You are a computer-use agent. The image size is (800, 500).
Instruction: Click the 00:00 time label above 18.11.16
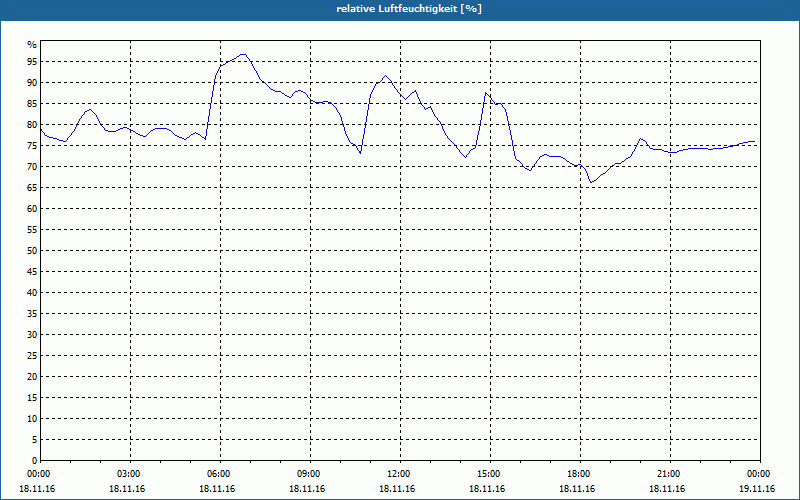pyautogui.click(x=38, y=474)
